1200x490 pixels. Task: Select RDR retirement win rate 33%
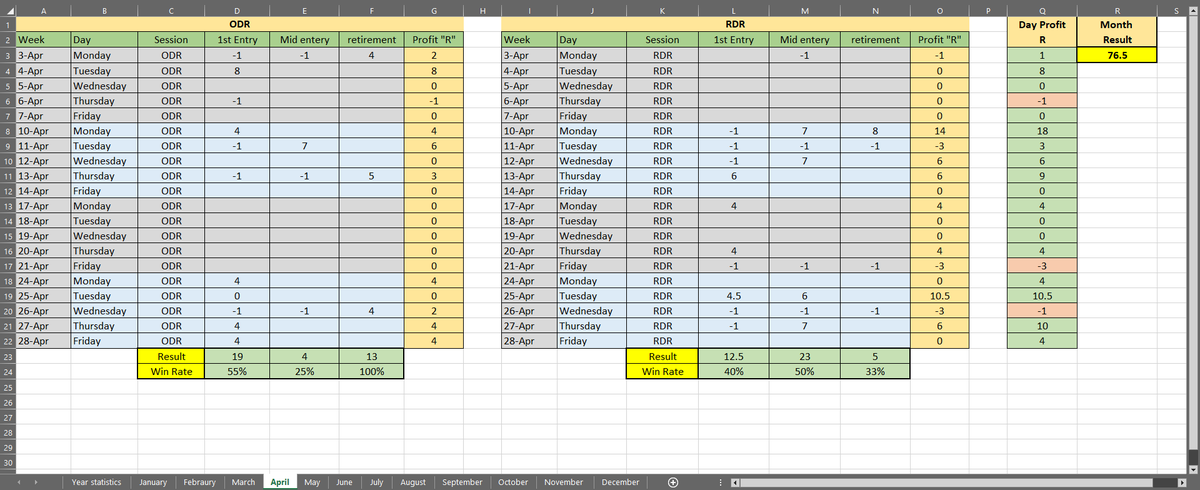click(x=874, y=371)
